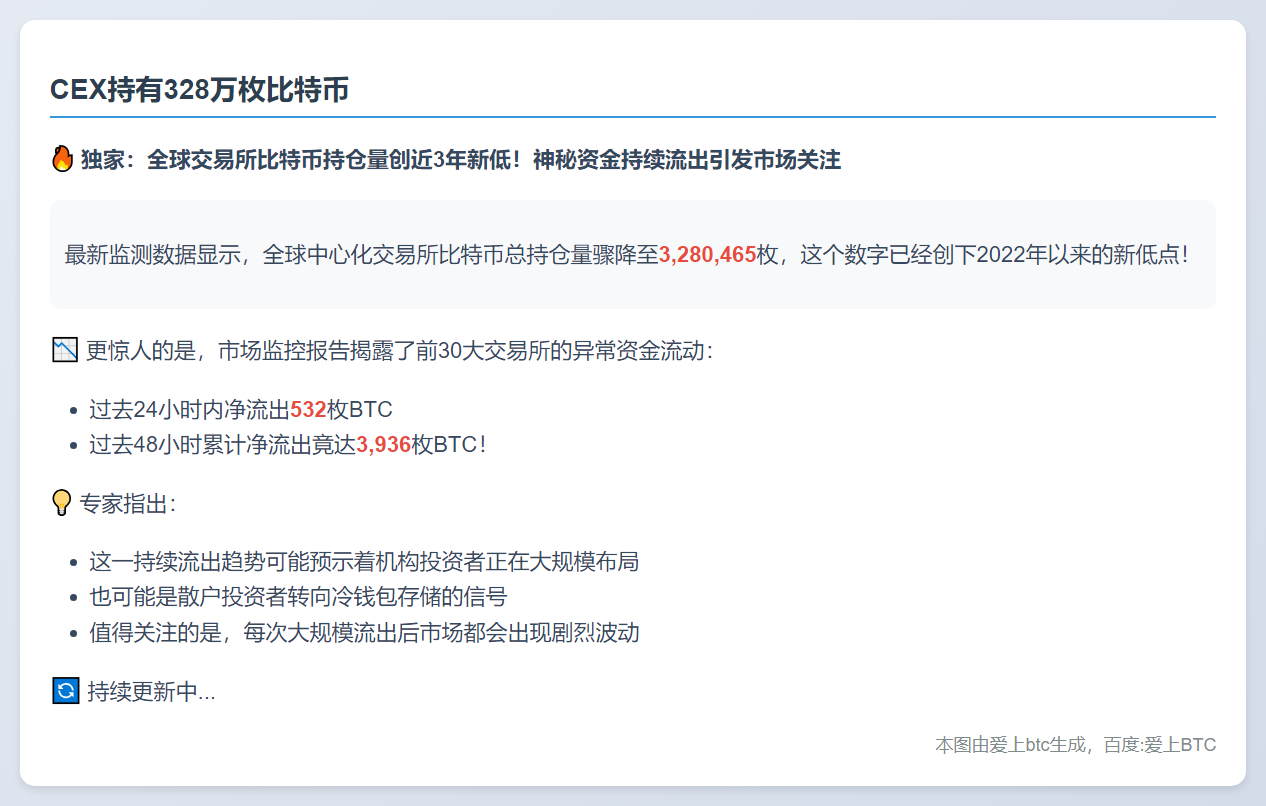Viewport: 1266px width, 806px height.
Task: Click the sentence about 前30大交易所
Action: point(400,351)
